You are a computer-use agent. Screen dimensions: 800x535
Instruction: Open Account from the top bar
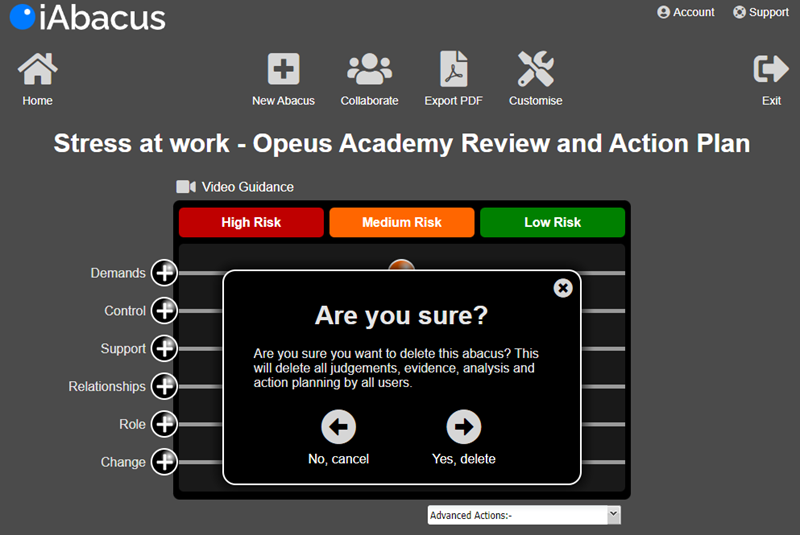686,12
